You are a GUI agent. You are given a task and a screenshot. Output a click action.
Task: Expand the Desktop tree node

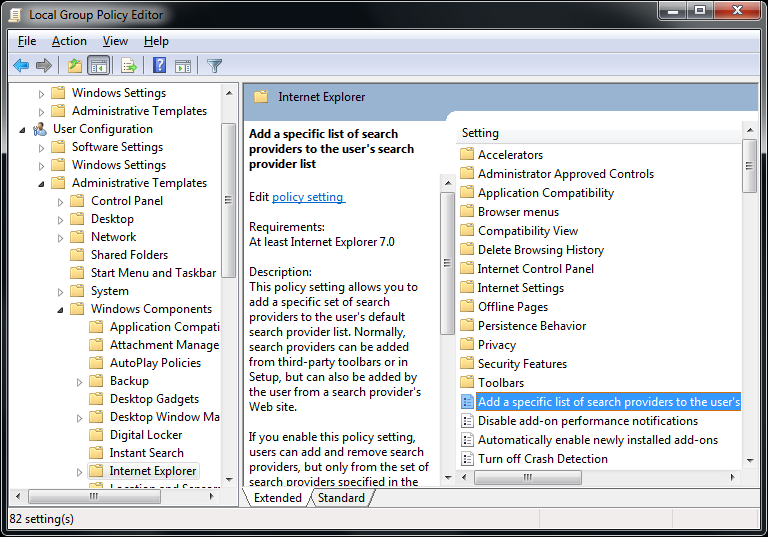coord(60,220)
